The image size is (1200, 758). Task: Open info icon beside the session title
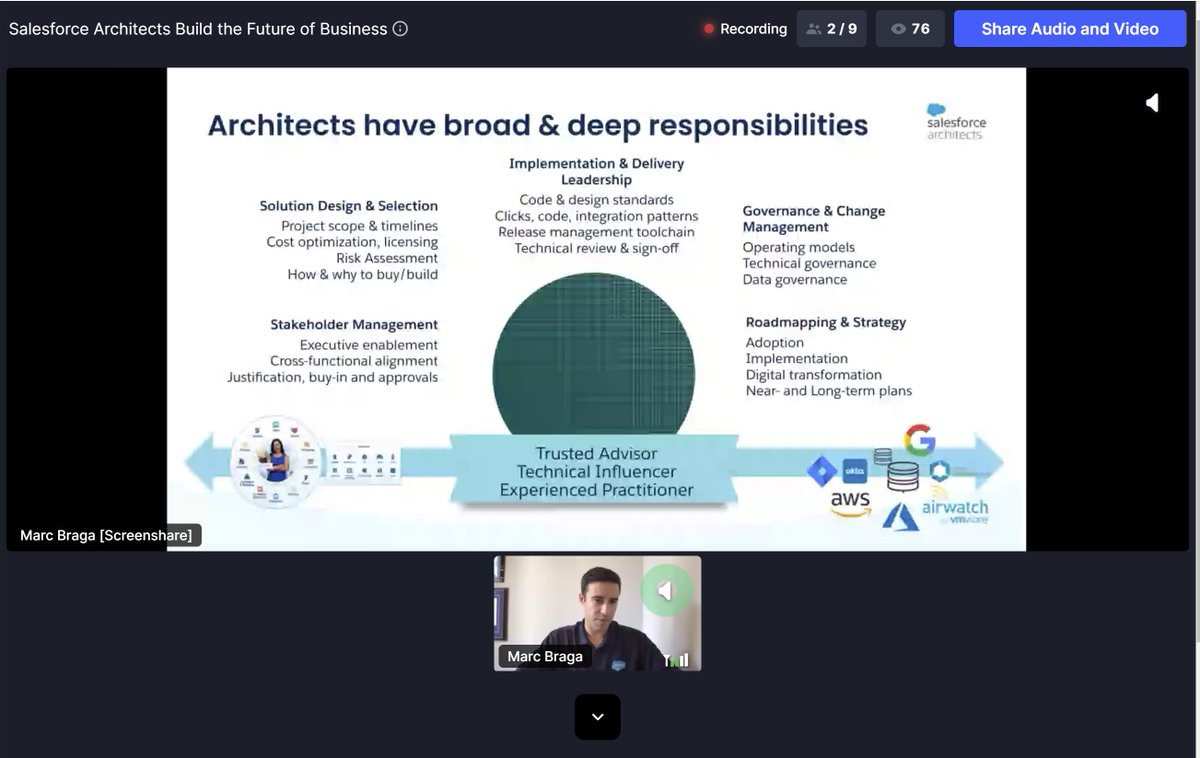pos(400,29)
